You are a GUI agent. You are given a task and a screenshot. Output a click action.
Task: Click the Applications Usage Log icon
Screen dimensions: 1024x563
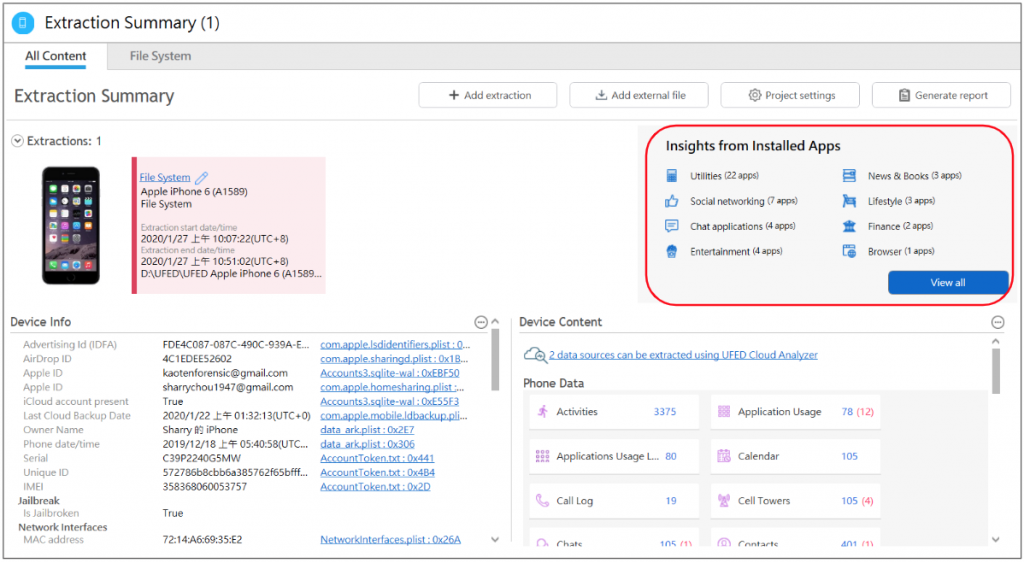[x=542, y=456]
